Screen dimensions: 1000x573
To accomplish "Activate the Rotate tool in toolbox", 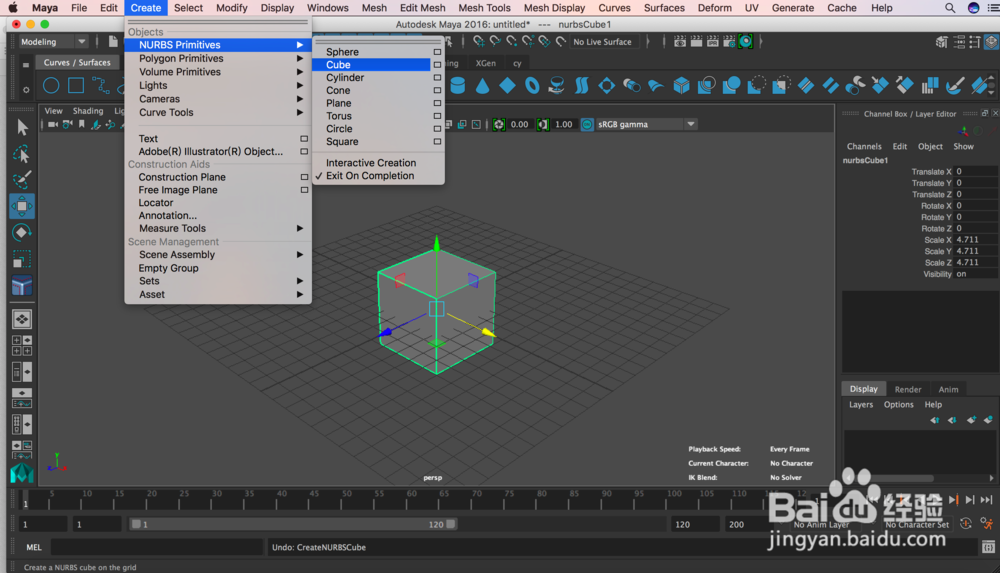I will click(x=22, y=232).
